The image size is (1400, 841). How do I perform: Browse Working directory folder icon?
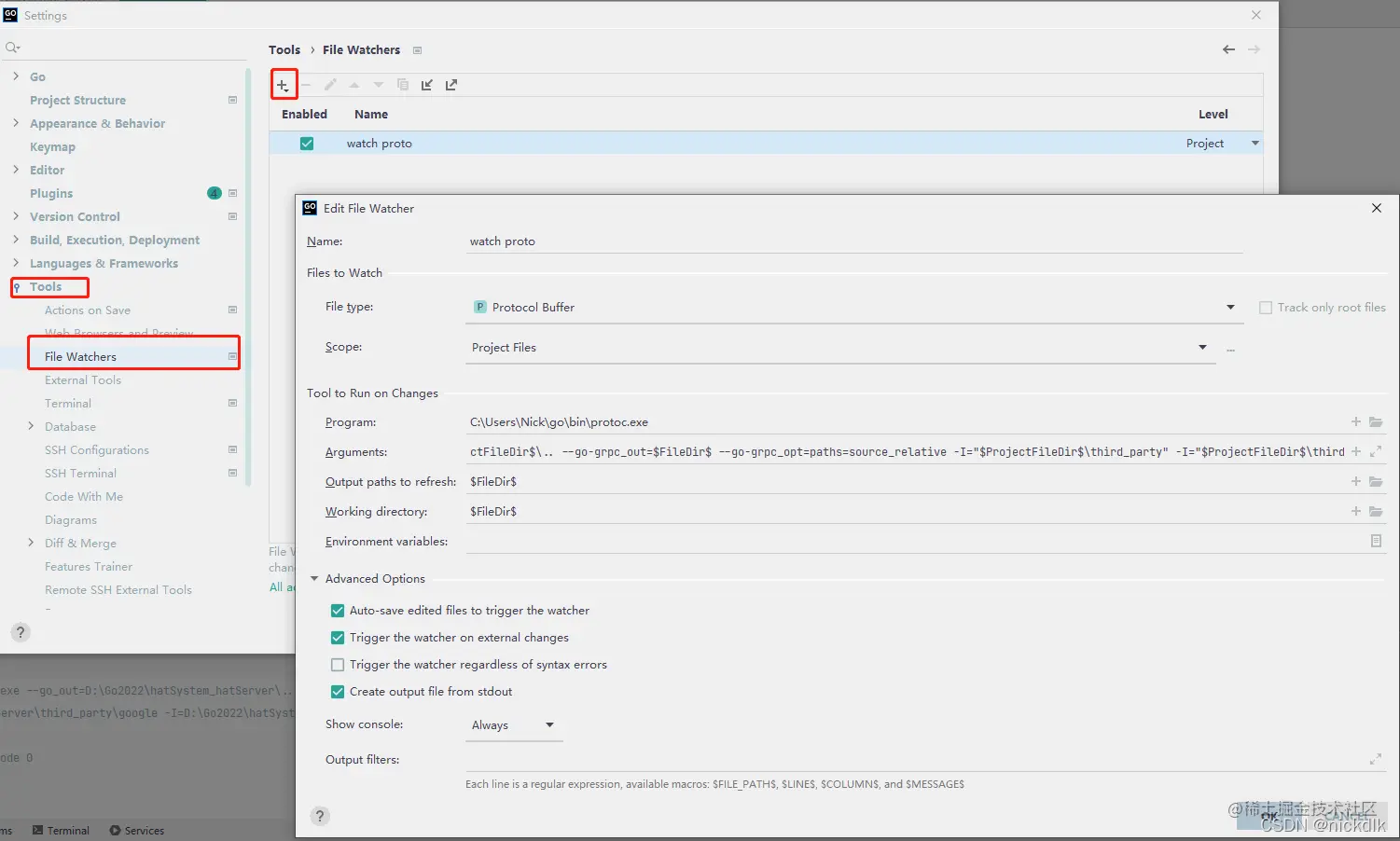pyautogui.click(x=1376, y=511)
